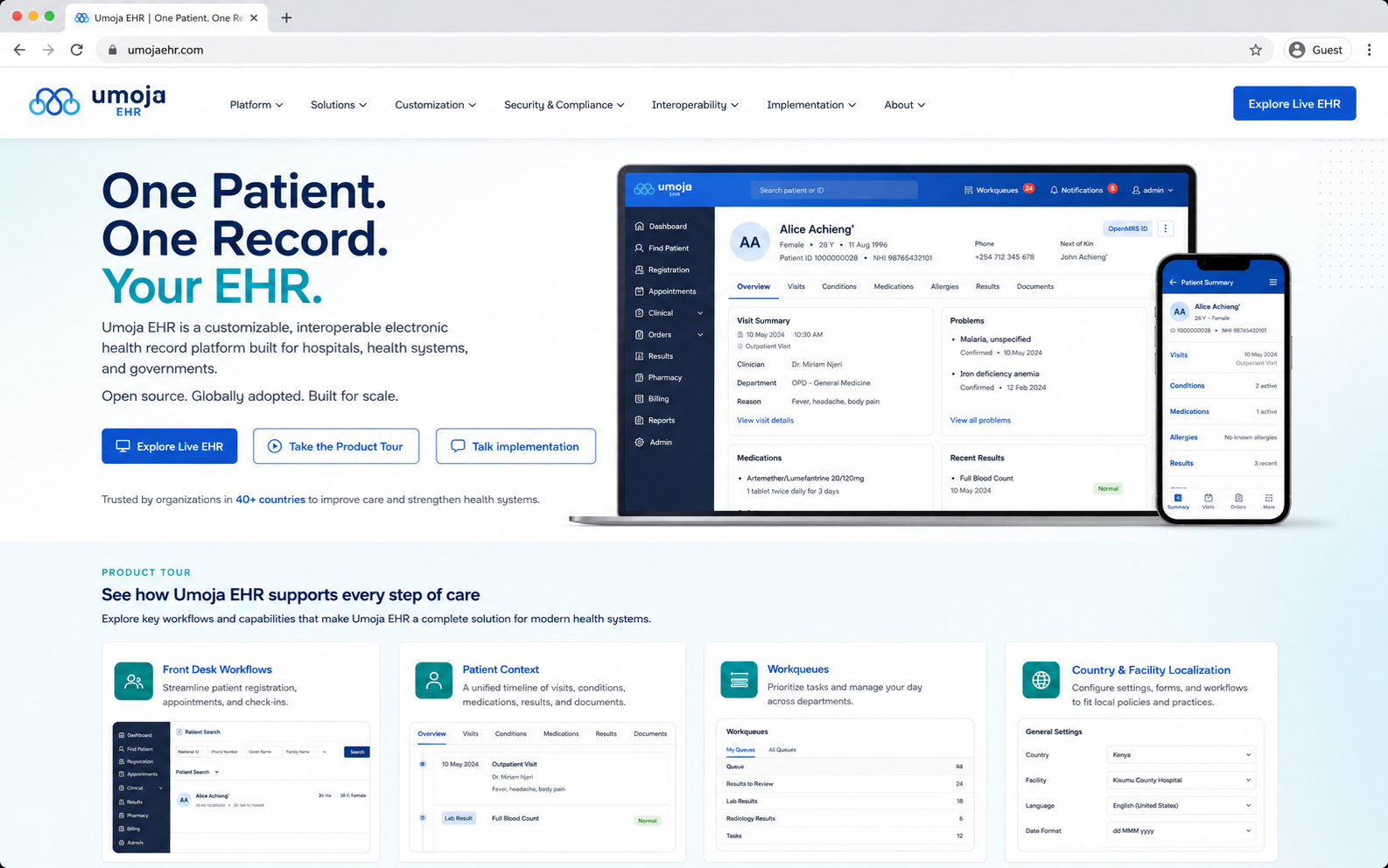Screen dimensions: 1388x868
Task: Click the Front Desk Workflows card icon
Action: (x=133, y=681)
